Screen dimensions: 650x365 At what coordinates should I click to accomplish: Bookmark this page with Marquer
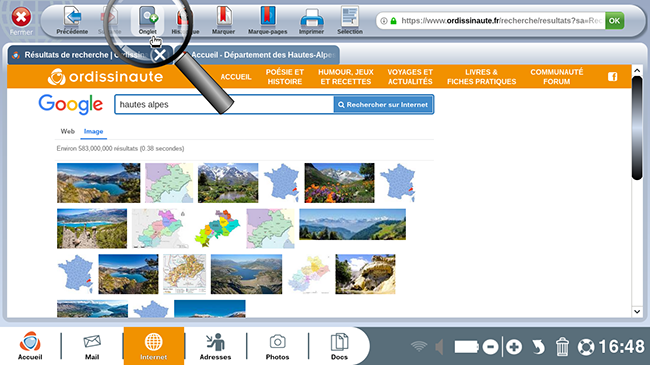pos(223,20)
